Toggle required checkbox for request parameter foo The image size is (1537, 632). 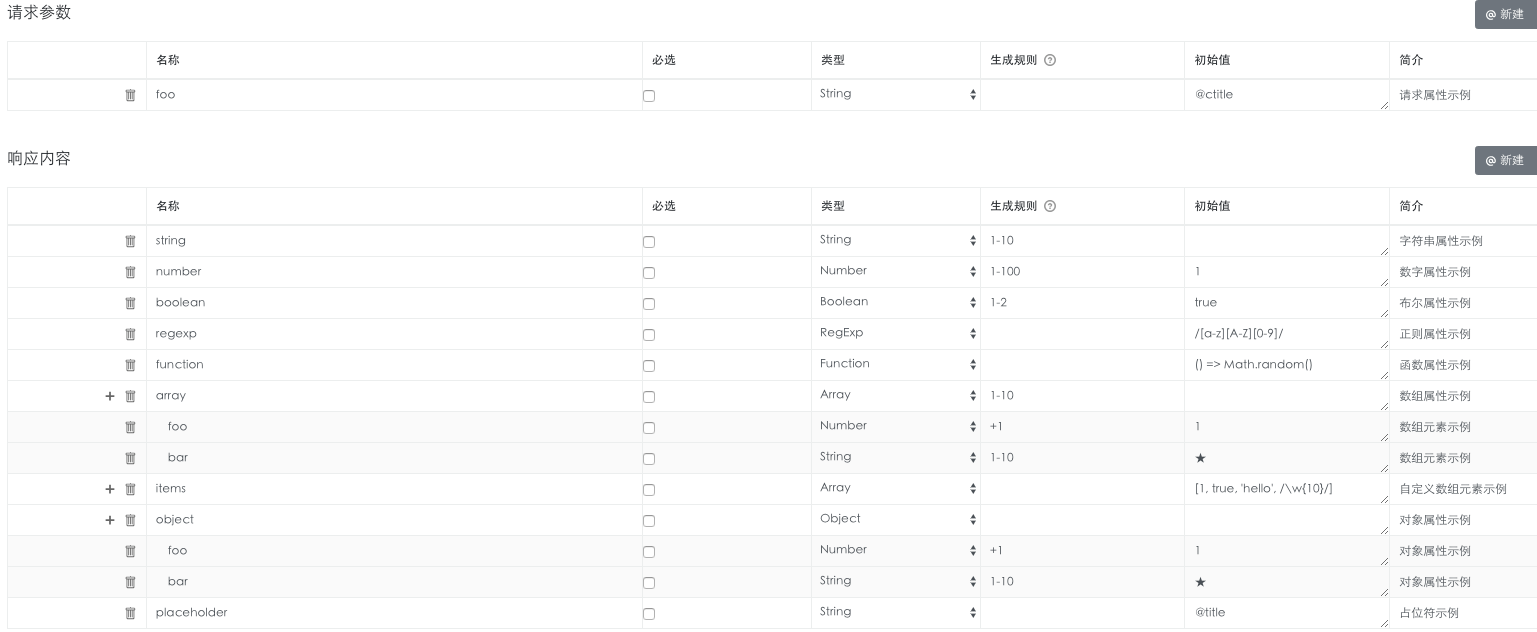click(649, 96)
